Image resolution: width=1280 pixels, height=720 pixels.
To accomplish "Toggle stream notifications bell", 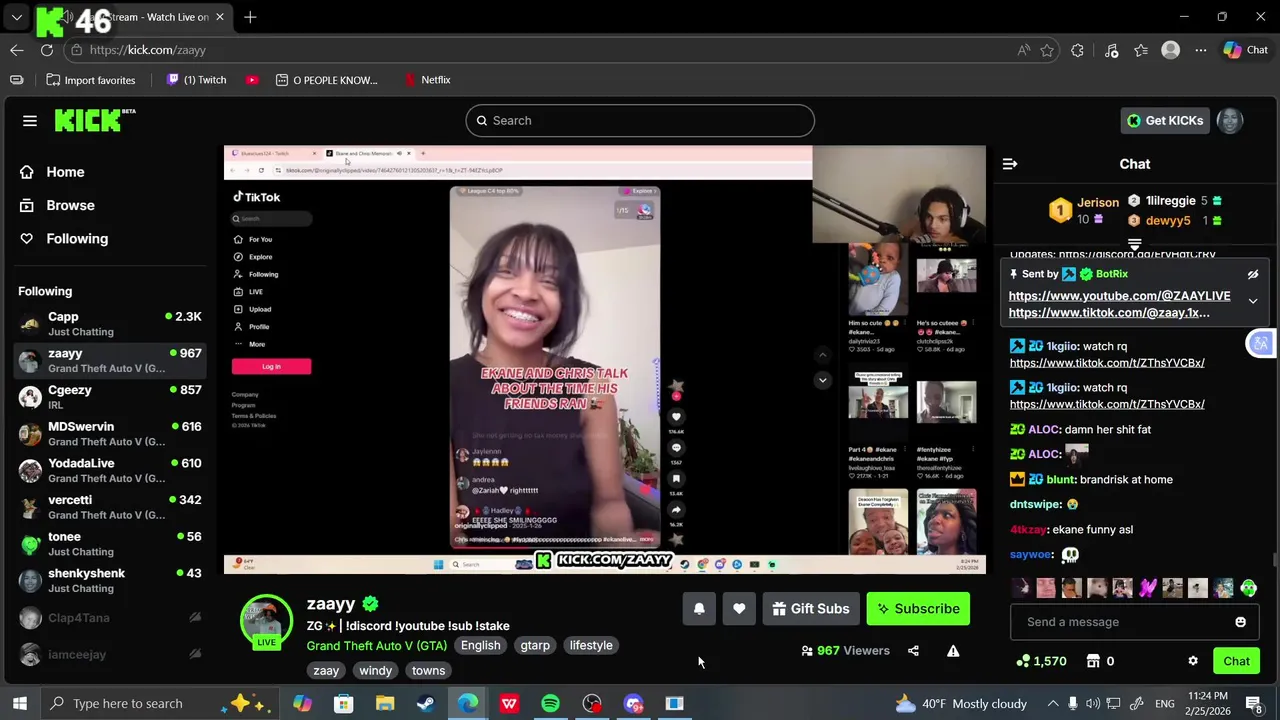I will point(699,608).
